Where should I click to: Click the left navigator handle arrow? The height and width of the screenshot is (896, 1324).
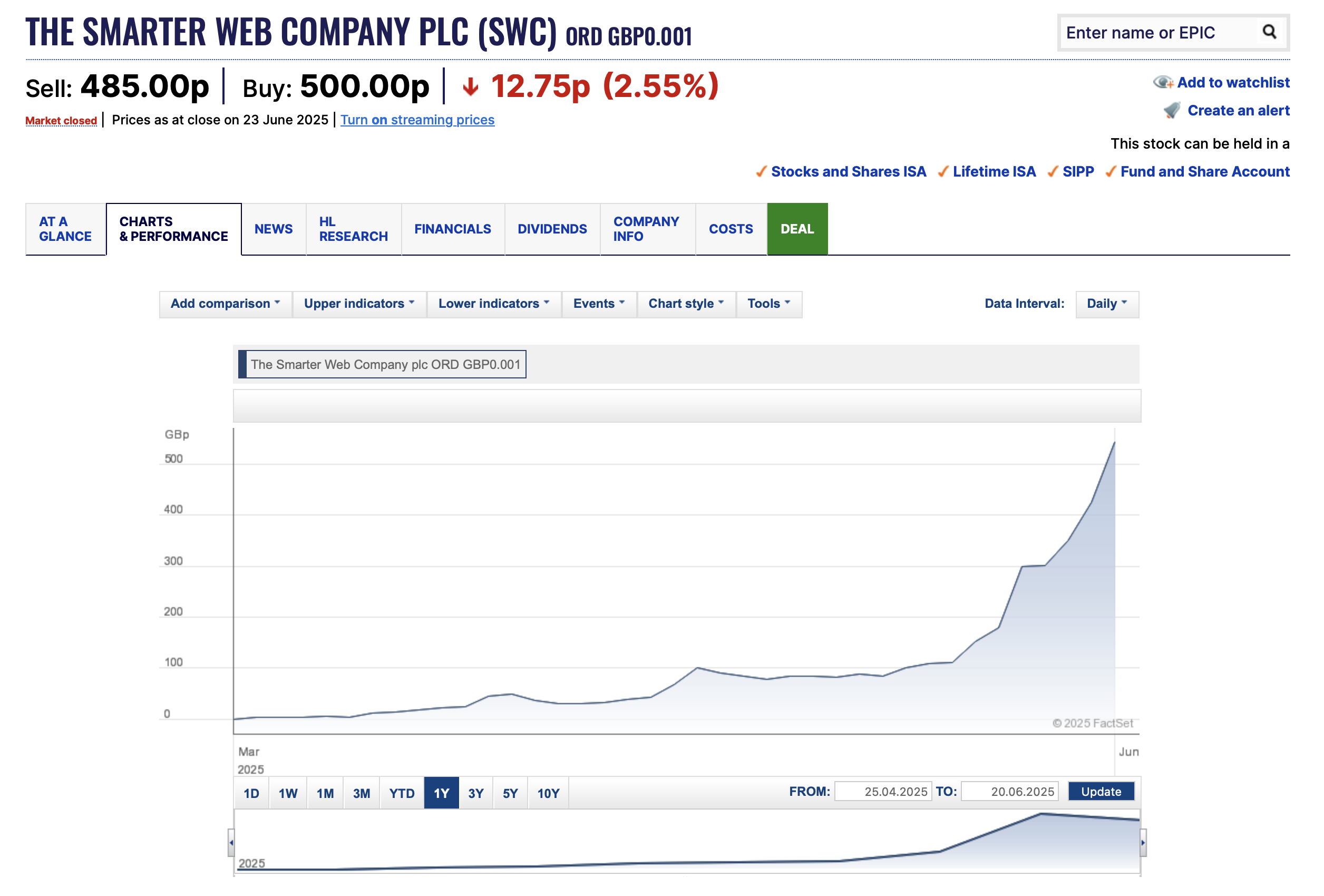(231, 842)
